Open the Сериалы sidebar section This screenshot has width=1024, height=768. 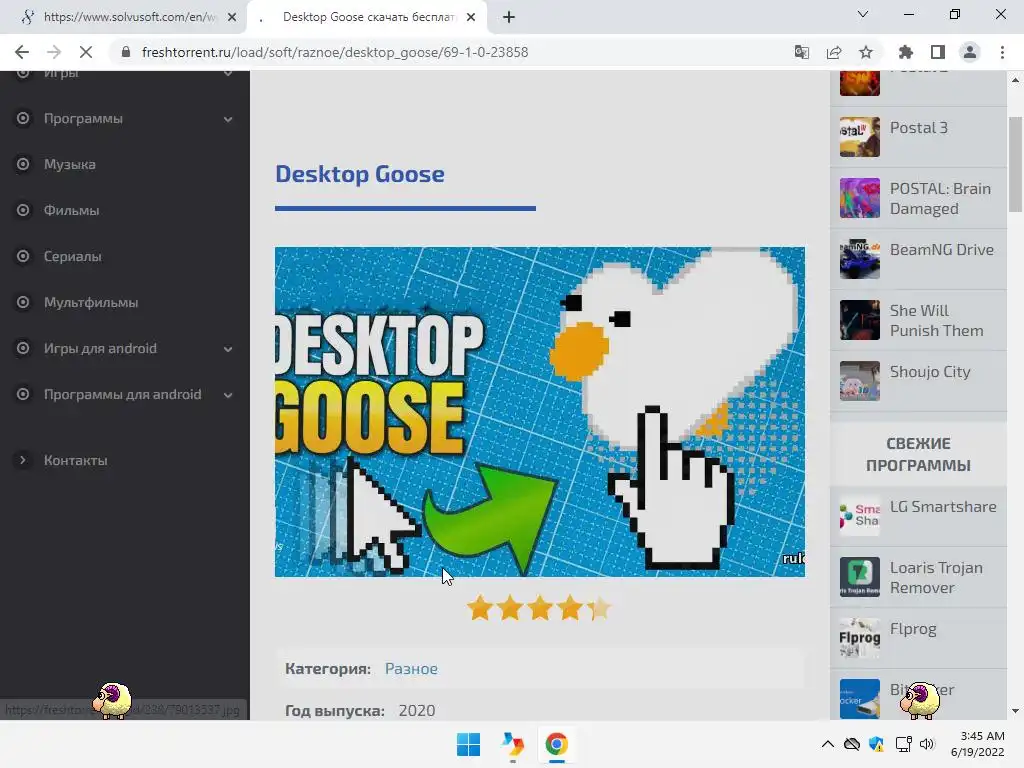[x=72, y=257]
